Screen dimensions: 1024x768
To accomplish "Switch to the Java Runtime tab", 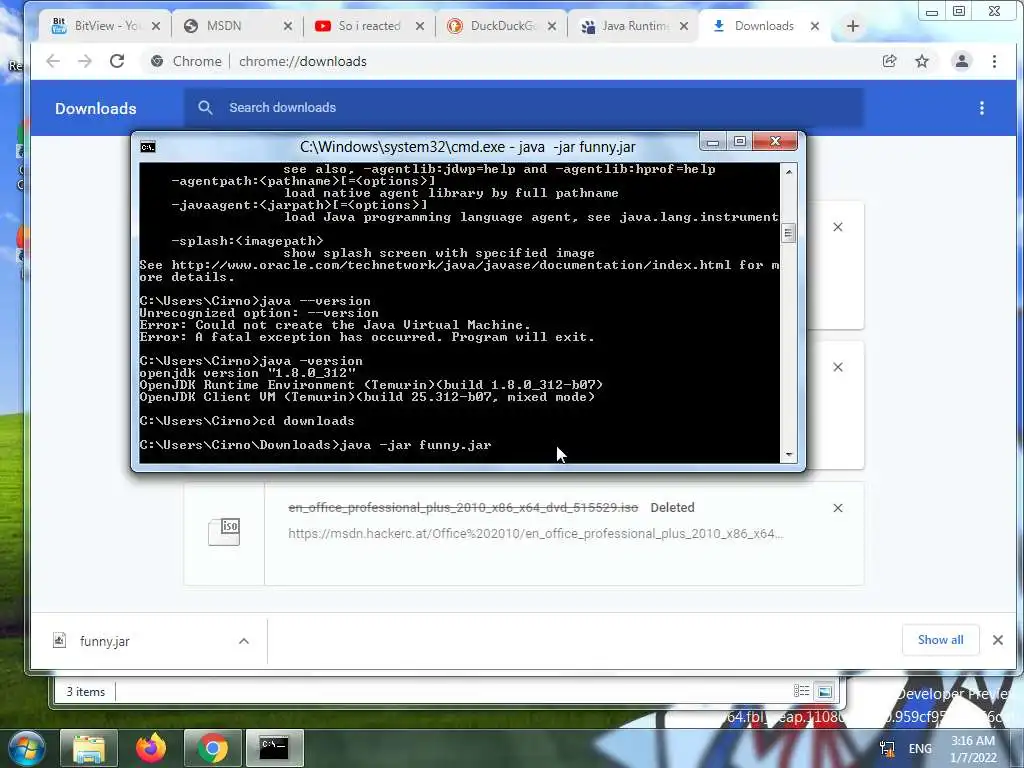I will coord(635,26).
